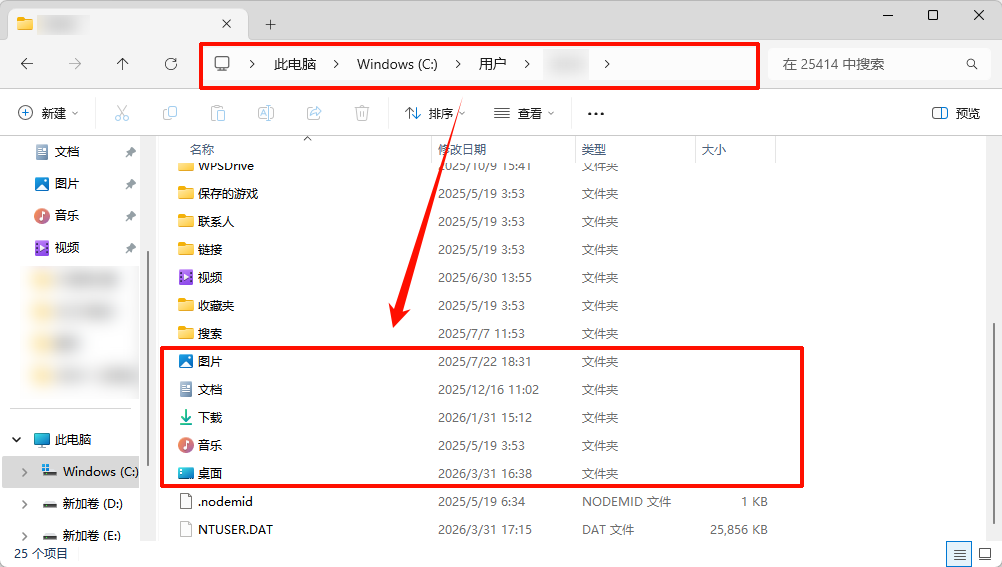Expand the Windows (C:) drive node
The width and height of the screenshot is (1002, 567).
coord(24,472)
